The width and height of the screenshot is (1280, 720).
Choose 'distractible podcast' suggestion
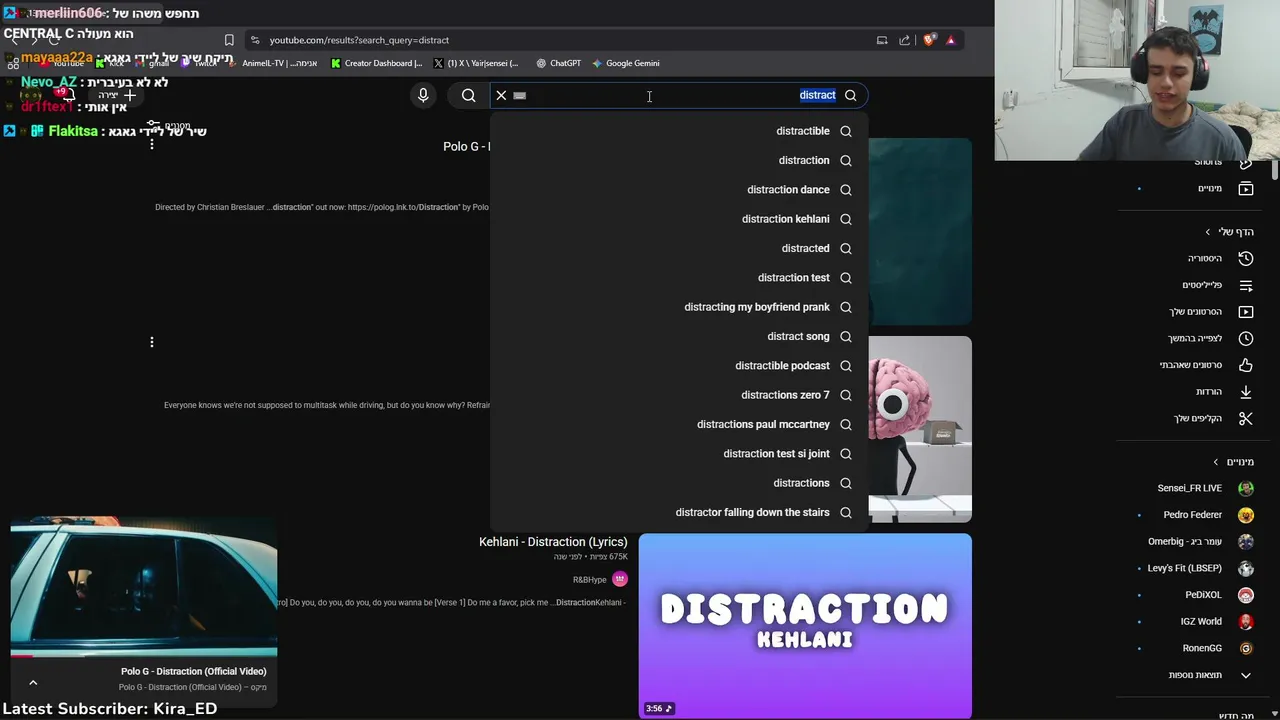[679, 366]
